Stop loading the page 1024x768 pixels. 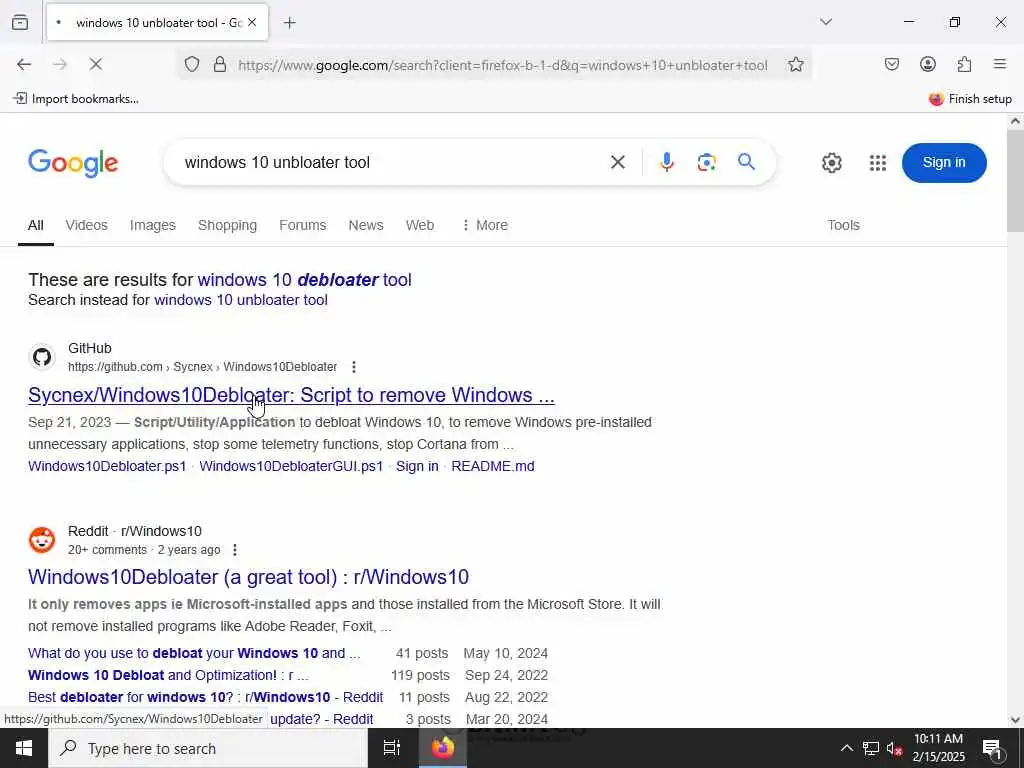click(95, 64)
